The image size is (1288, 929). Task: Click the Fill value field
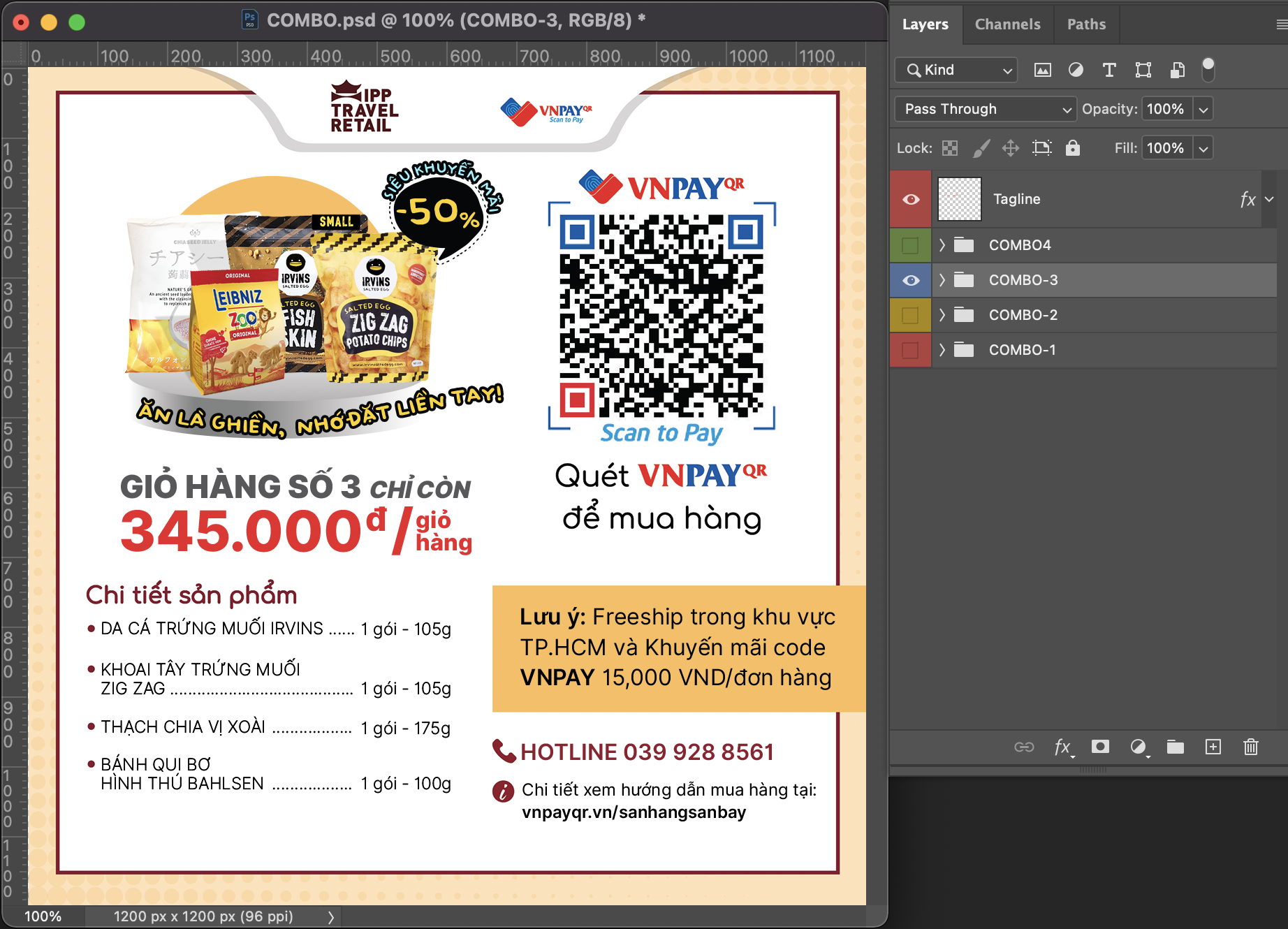pos(1168,148)
